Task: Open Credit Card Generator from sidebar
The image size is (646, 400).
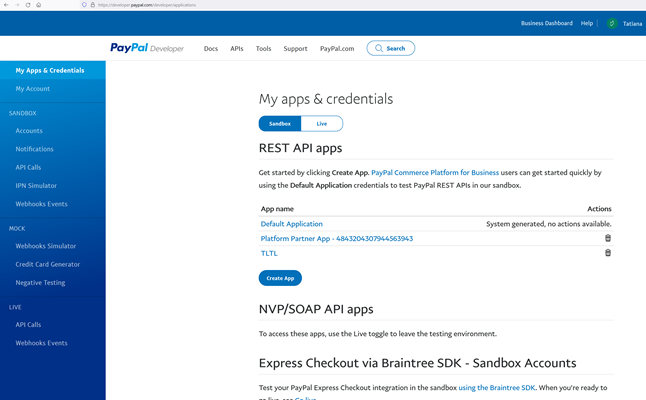Action: [47, 264]
